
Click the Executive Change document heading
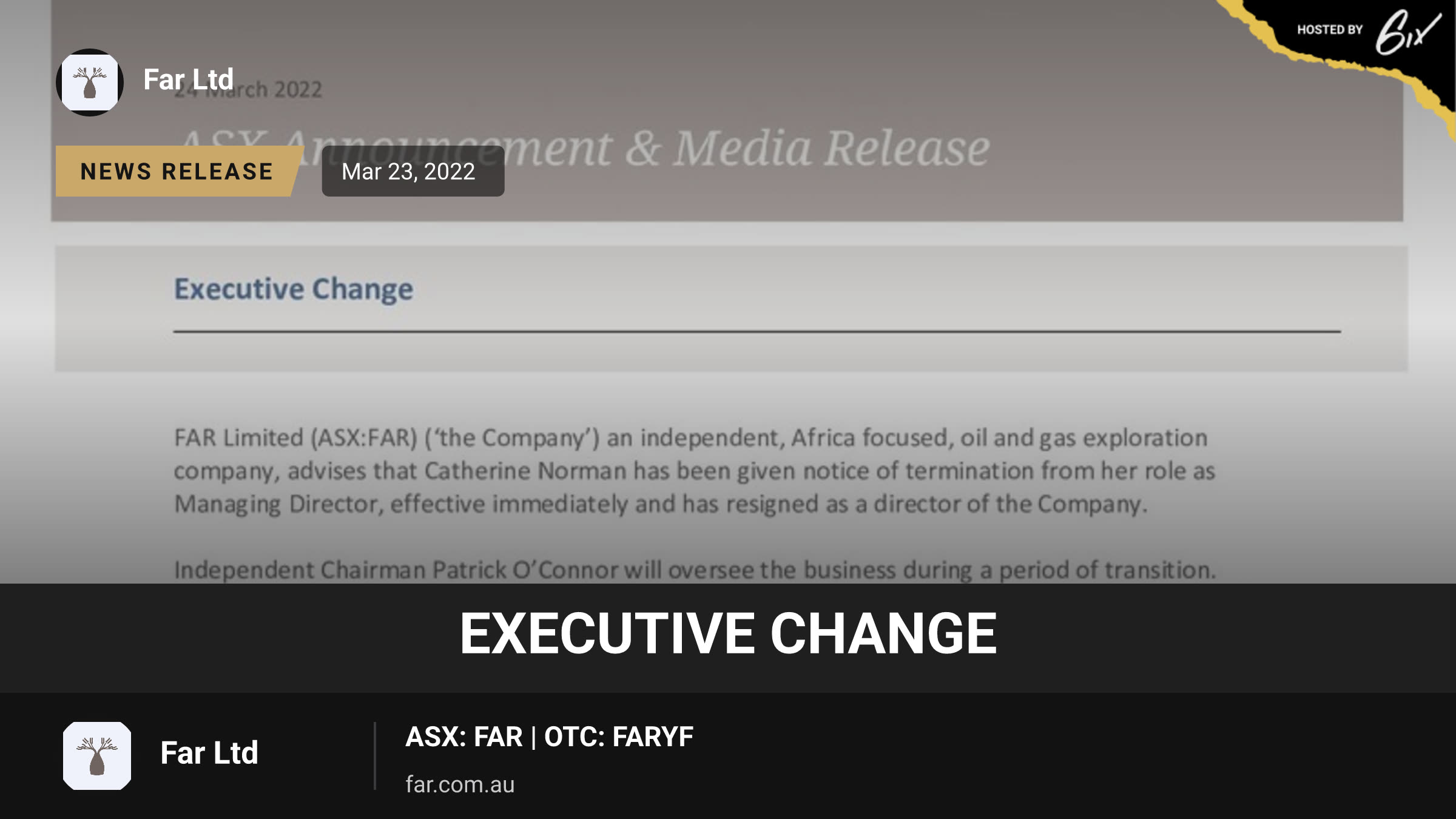(294, 289)
